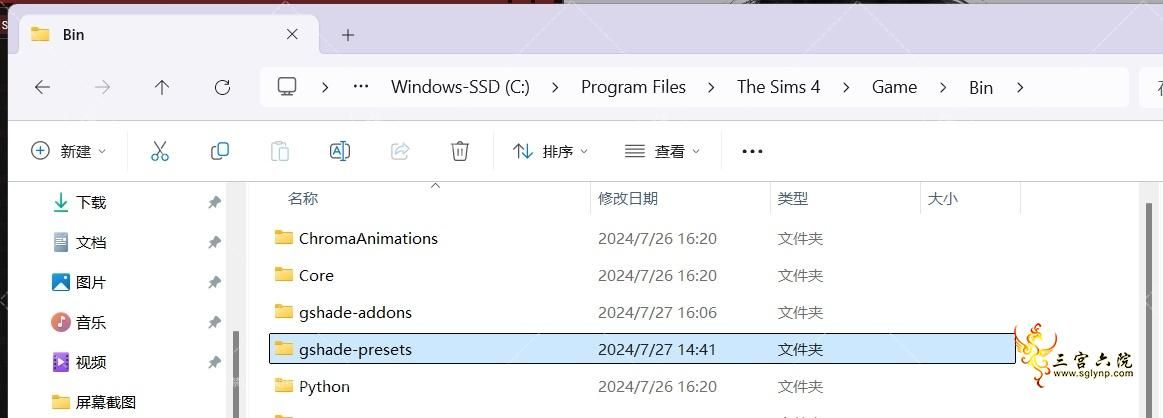The image size is (1163, 418).
Task: Add a new tab with plus button
Action: (348, 35)
